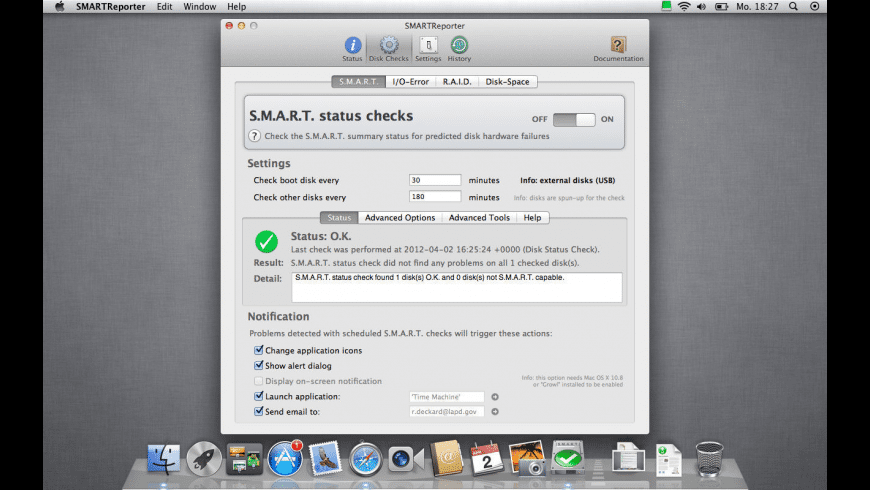Click the volume icon in menu bar

pyautogui.click(x=701, y=7)
